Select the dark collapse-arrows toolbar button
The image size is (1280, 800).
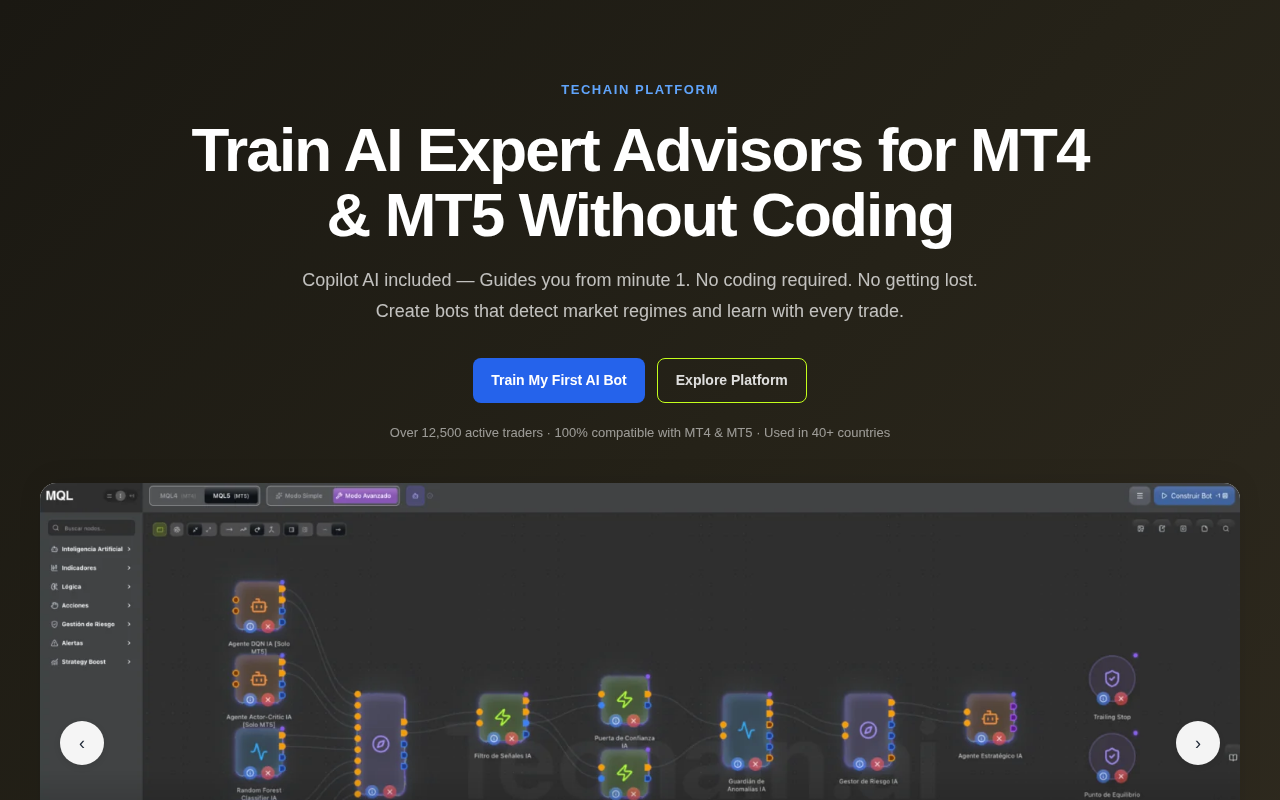(195, 530)
